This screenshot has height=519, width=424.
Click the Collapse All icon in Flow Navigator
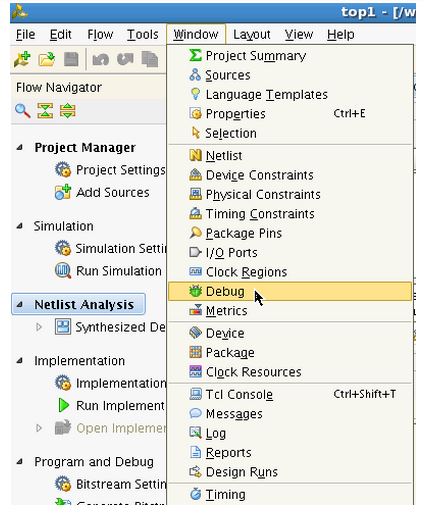[x=45, y=111]
